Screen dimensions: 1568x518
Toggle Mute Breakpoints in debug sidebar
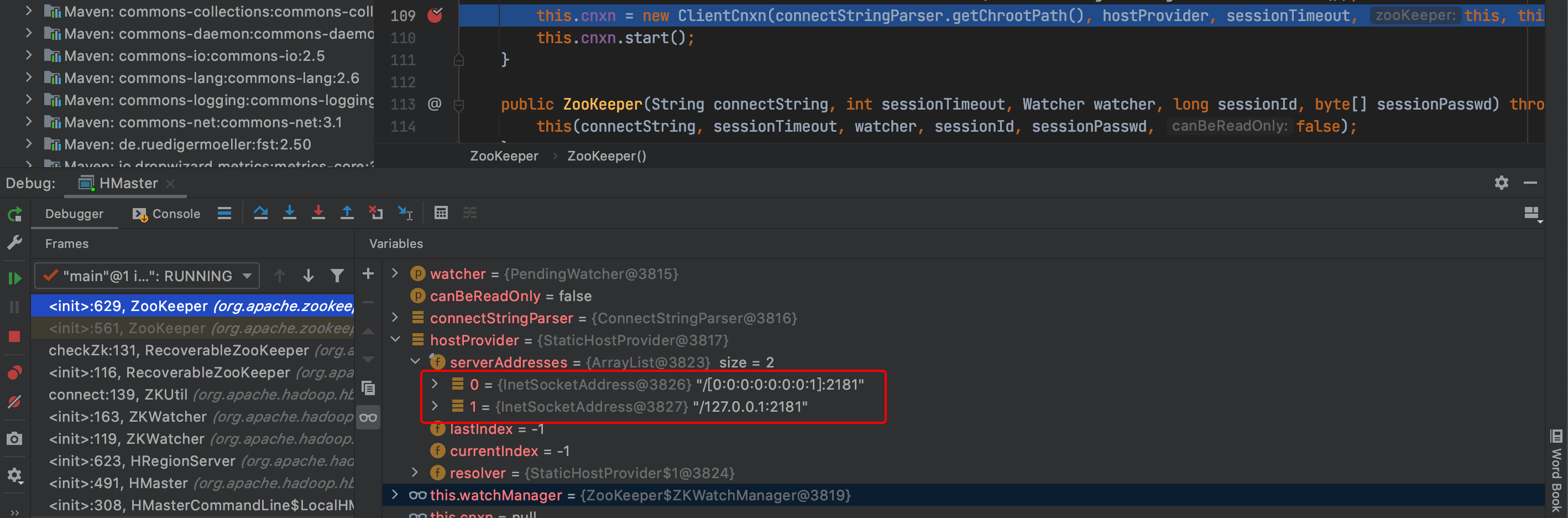point(14,402)
